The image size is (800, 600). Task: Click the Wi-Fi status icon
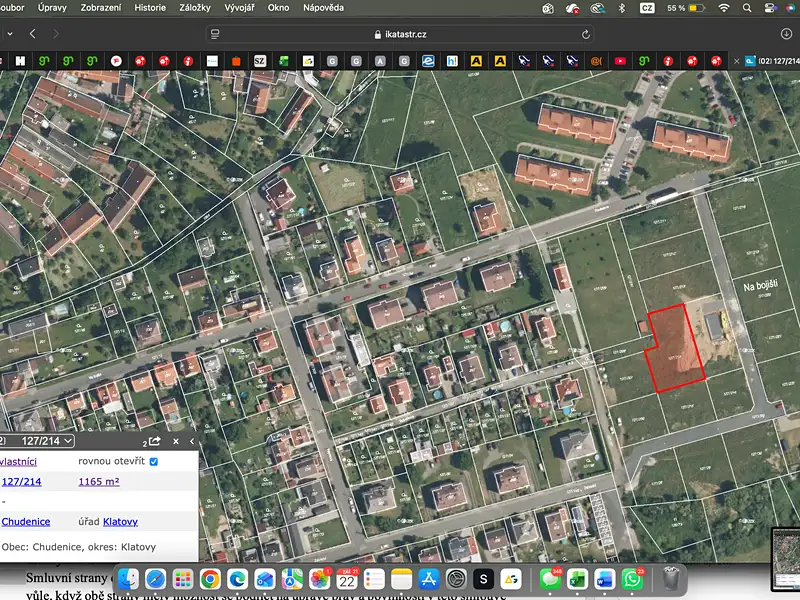click(x=723, y=8)
